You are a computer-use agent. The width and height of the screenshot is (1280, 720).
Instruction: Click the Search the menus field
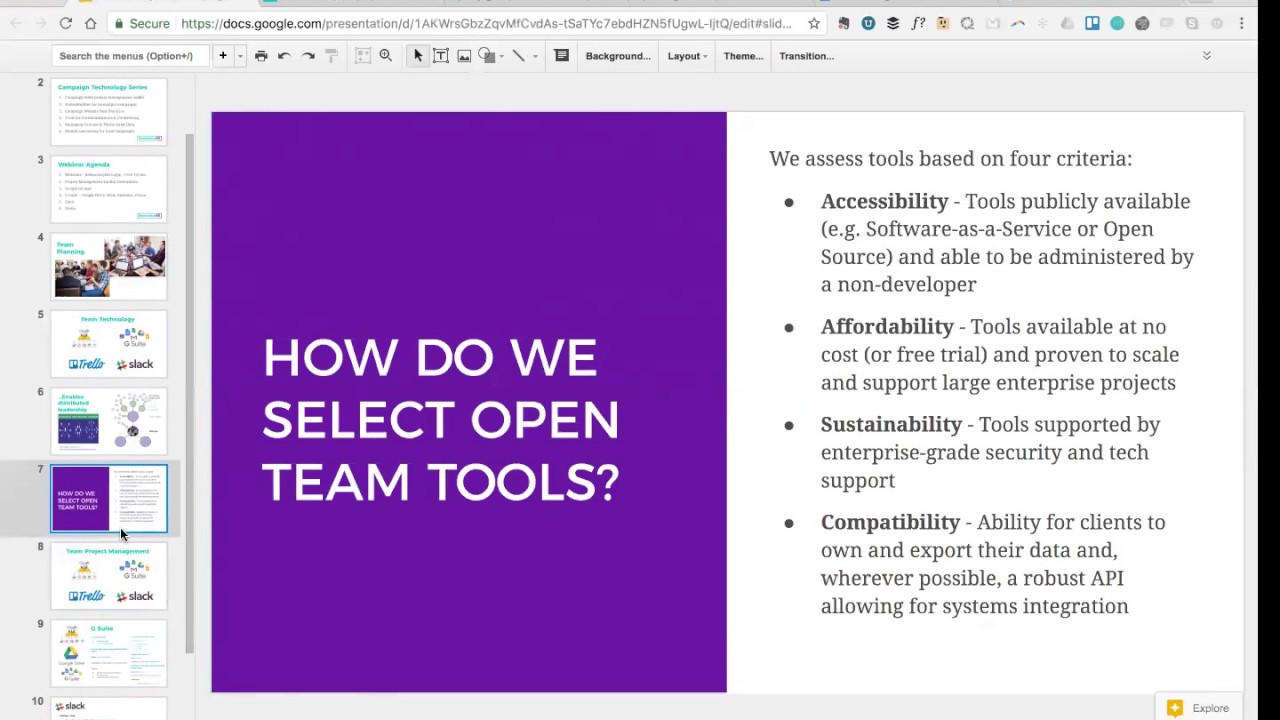point(130,56)
